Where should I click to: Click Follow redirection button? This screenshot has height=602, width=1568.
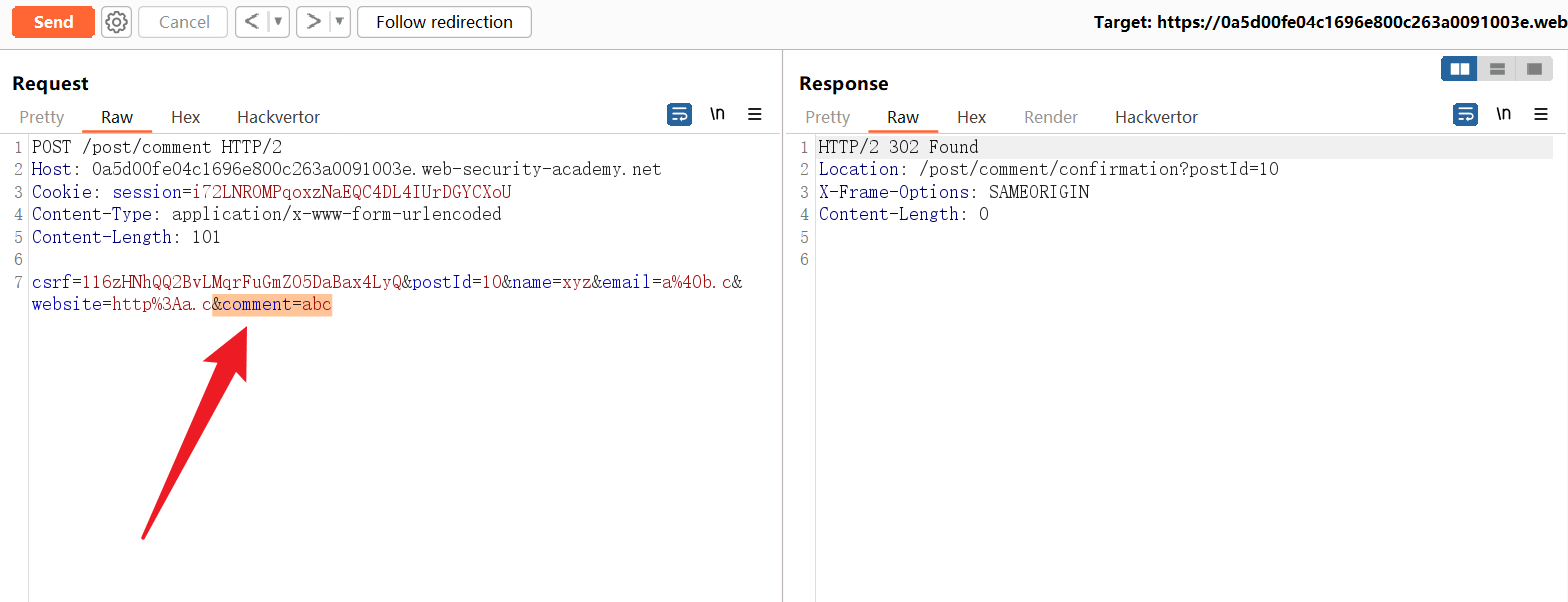pos(444,22)
